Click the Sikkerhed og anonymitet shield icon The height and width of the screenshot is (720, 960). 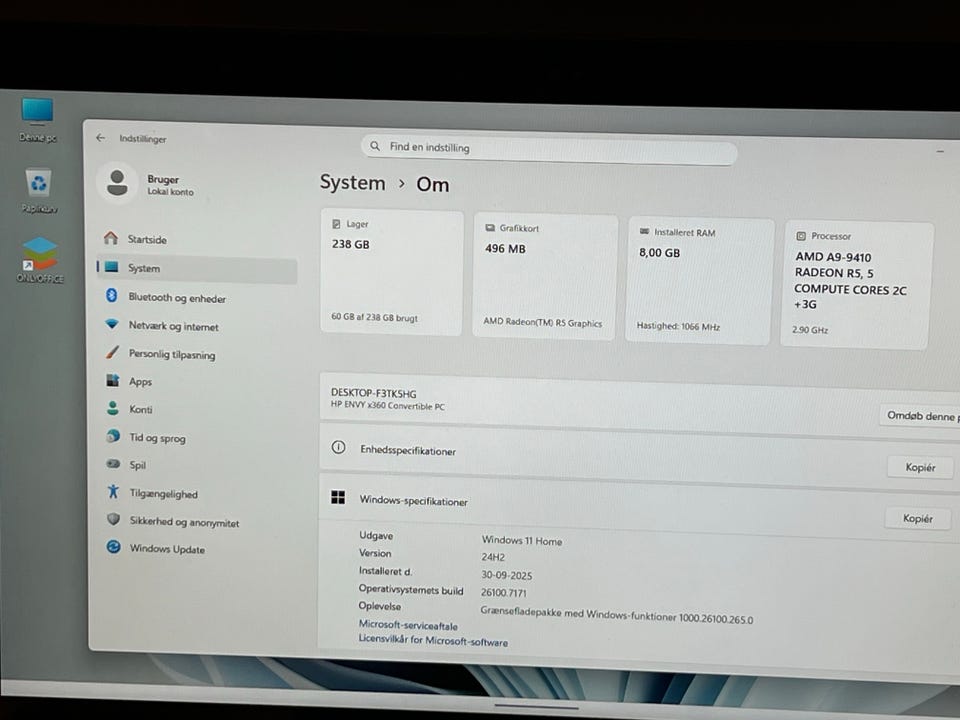pos(113,519)
